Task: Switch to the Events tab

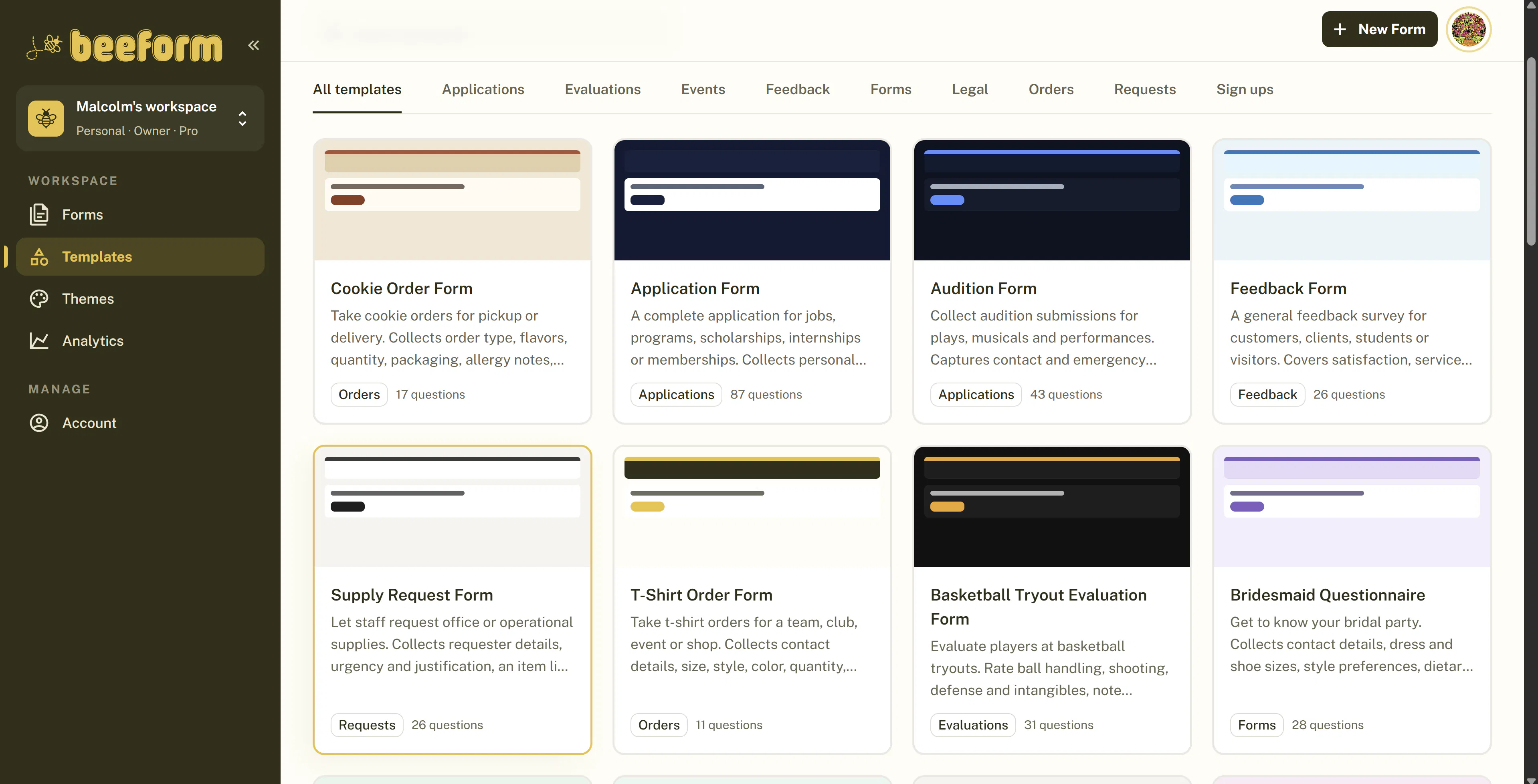Action: pos(703,89)
